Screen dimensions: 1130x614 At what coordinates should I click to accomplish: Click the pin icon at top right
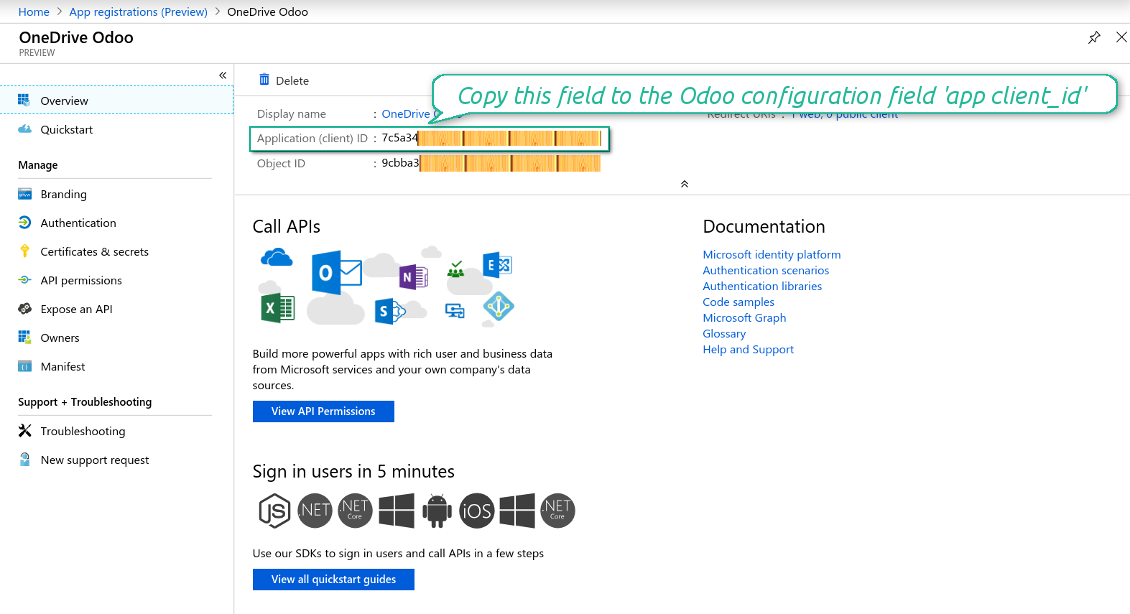coord(1094,37)
